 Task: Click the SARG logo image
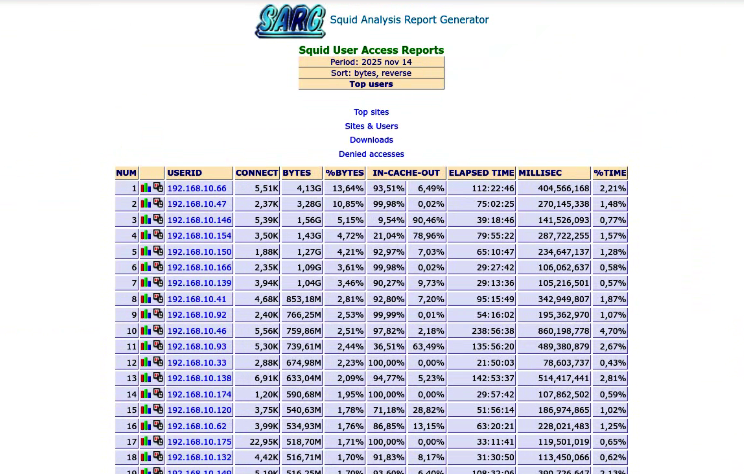(290, 21)
